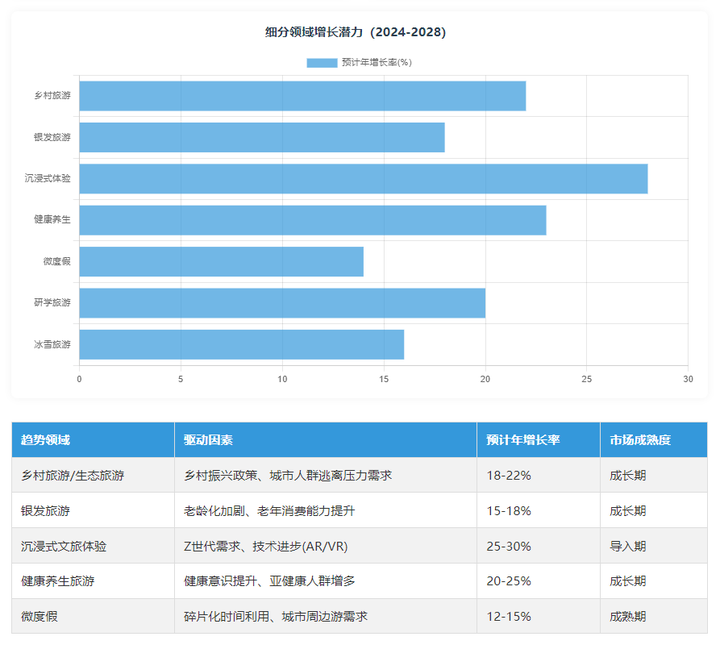Select the cell Z世代需求、技术进步(AR/VR)
The height and width of the screenshot is (649, 720).
[326, 546]
